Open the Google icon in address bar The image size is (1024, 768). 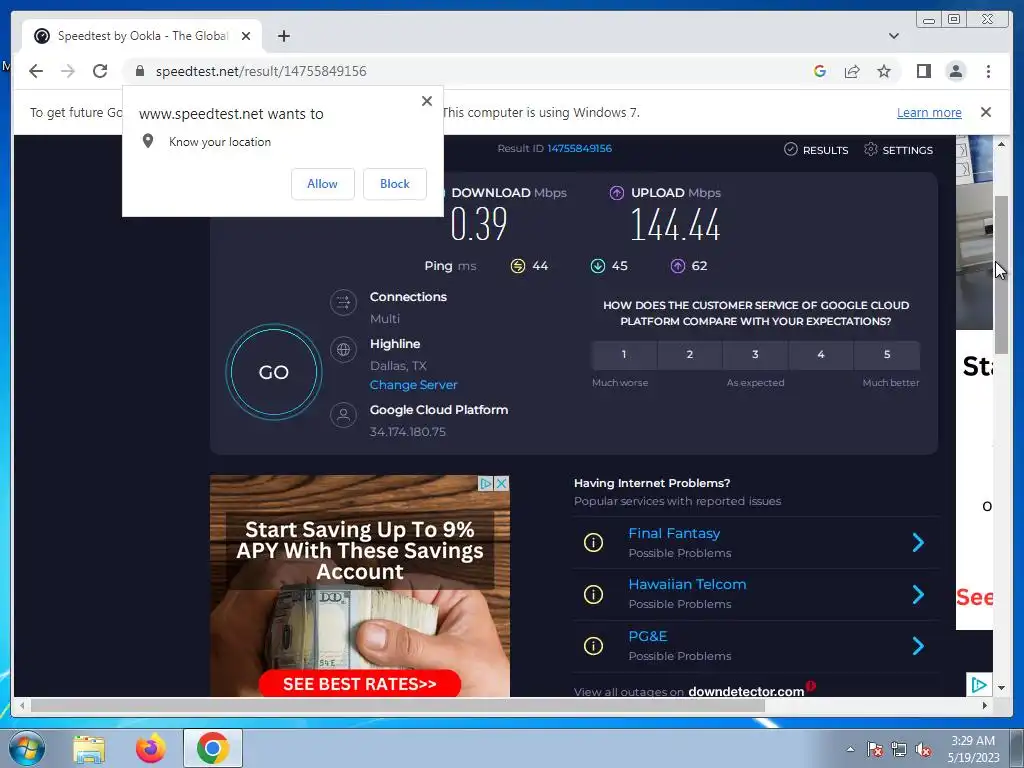(820, 71)
